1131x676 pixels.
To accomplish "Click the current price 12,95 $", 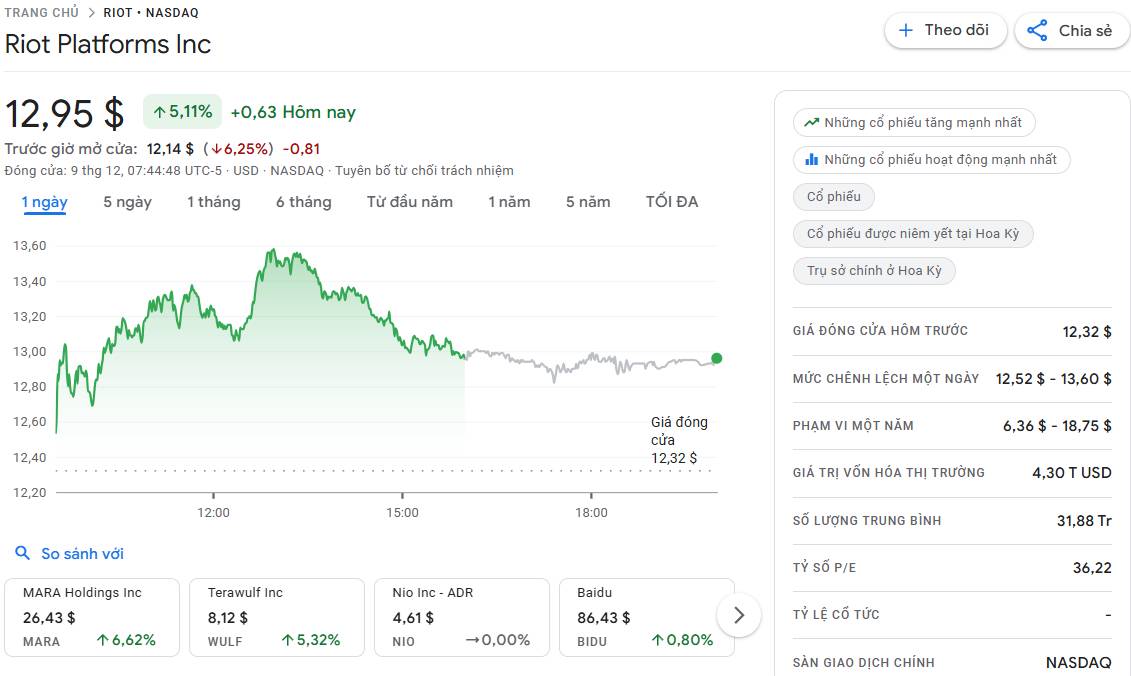I will point(65,113).
